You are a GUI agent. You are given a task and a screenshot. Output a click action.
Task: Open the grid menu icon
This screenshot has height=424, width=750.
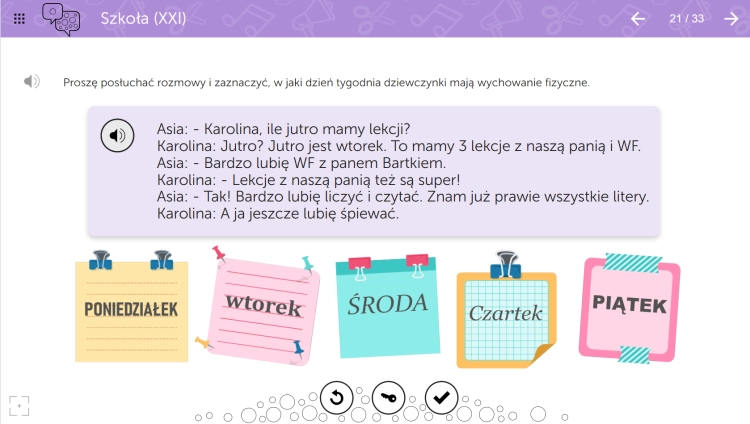coord(19,19)
